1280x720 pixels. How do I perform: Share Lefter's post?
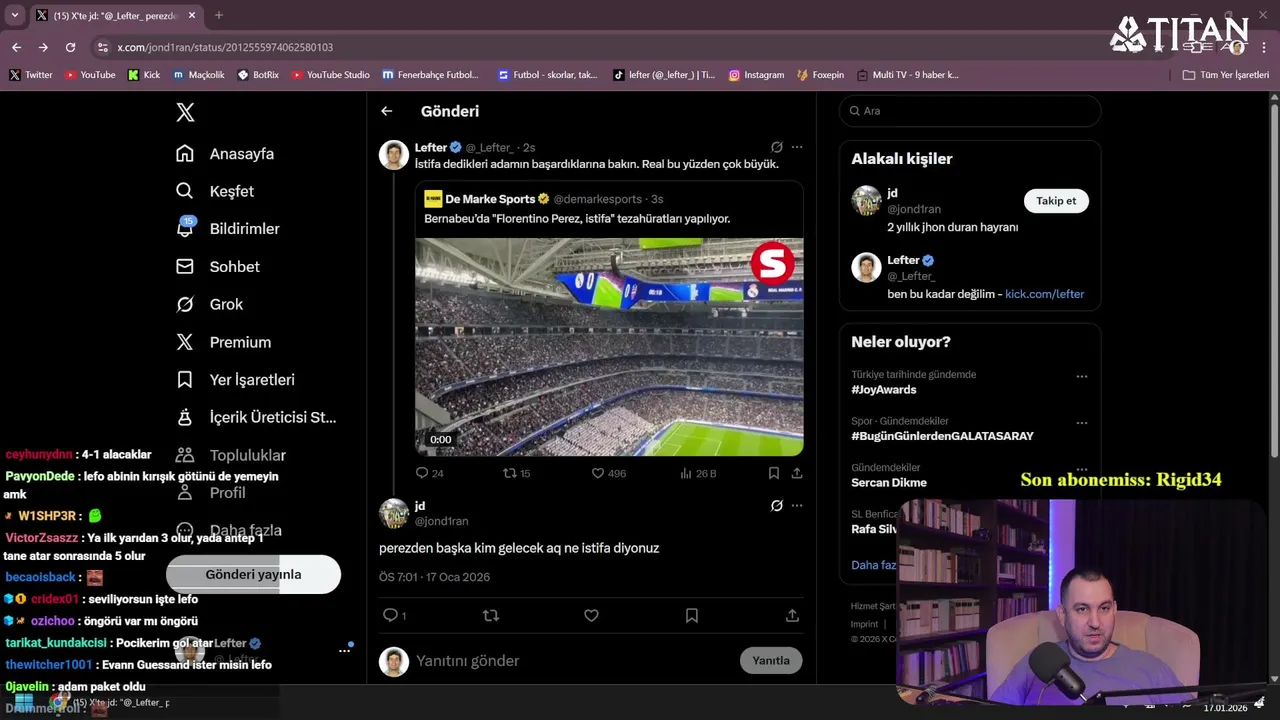[797, 473]
